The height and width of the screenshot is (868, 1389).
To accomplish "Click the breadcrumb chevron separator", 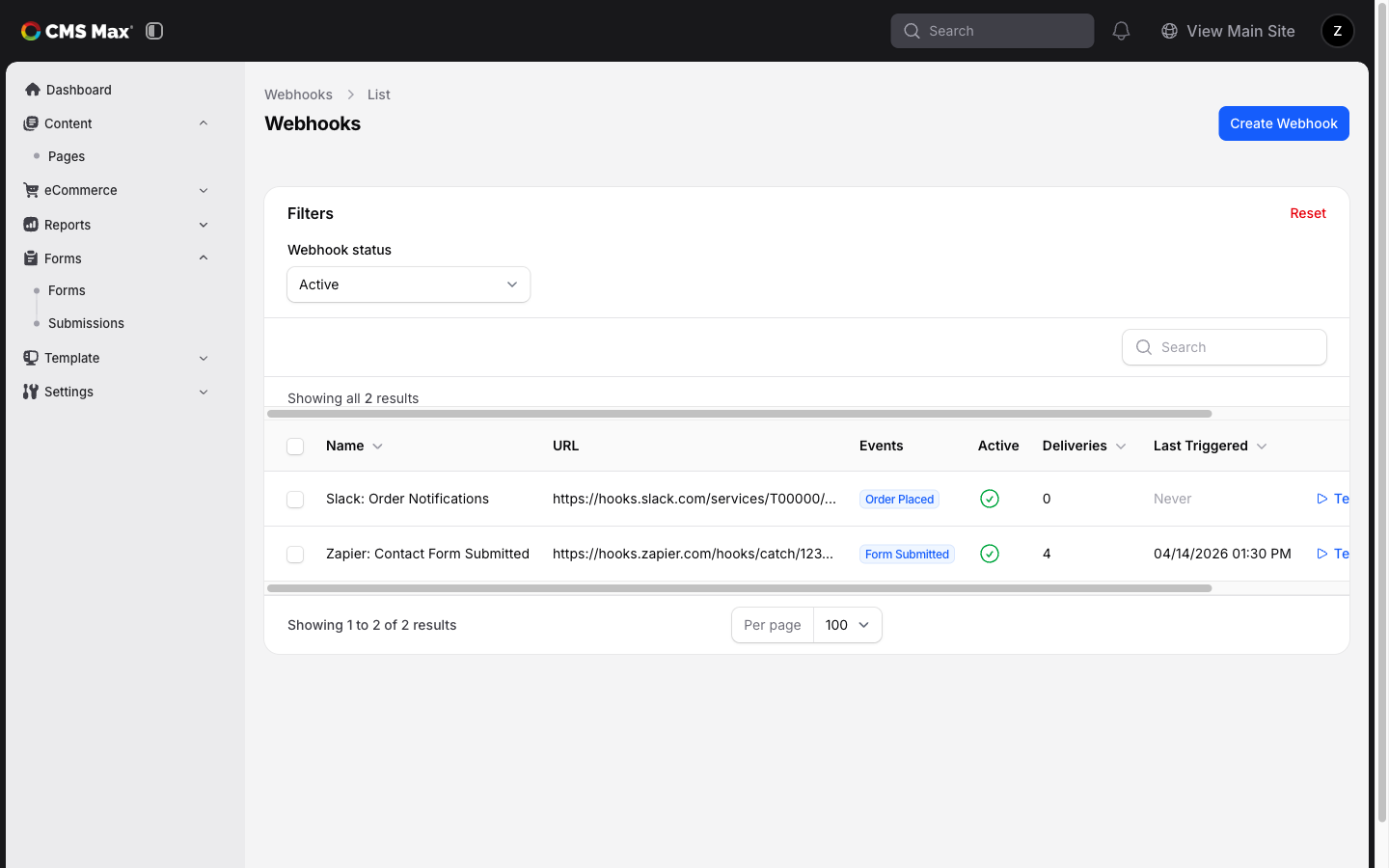I will 350,95.
